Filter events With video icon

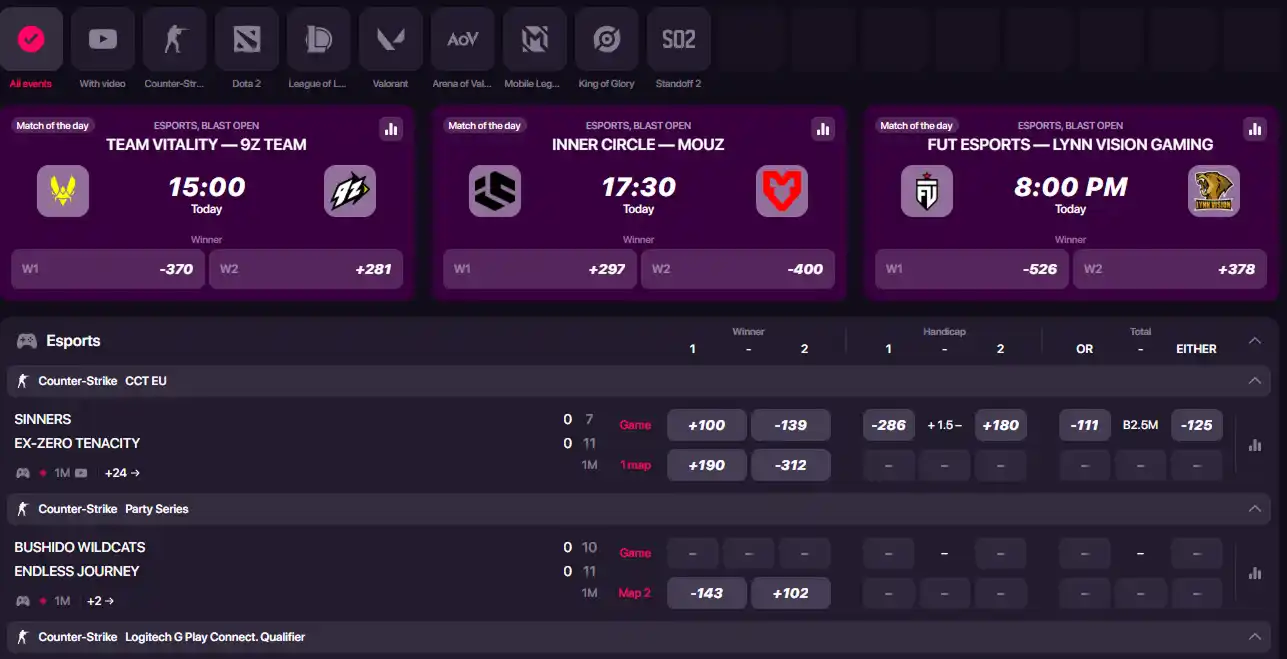(x=103, y=39)
